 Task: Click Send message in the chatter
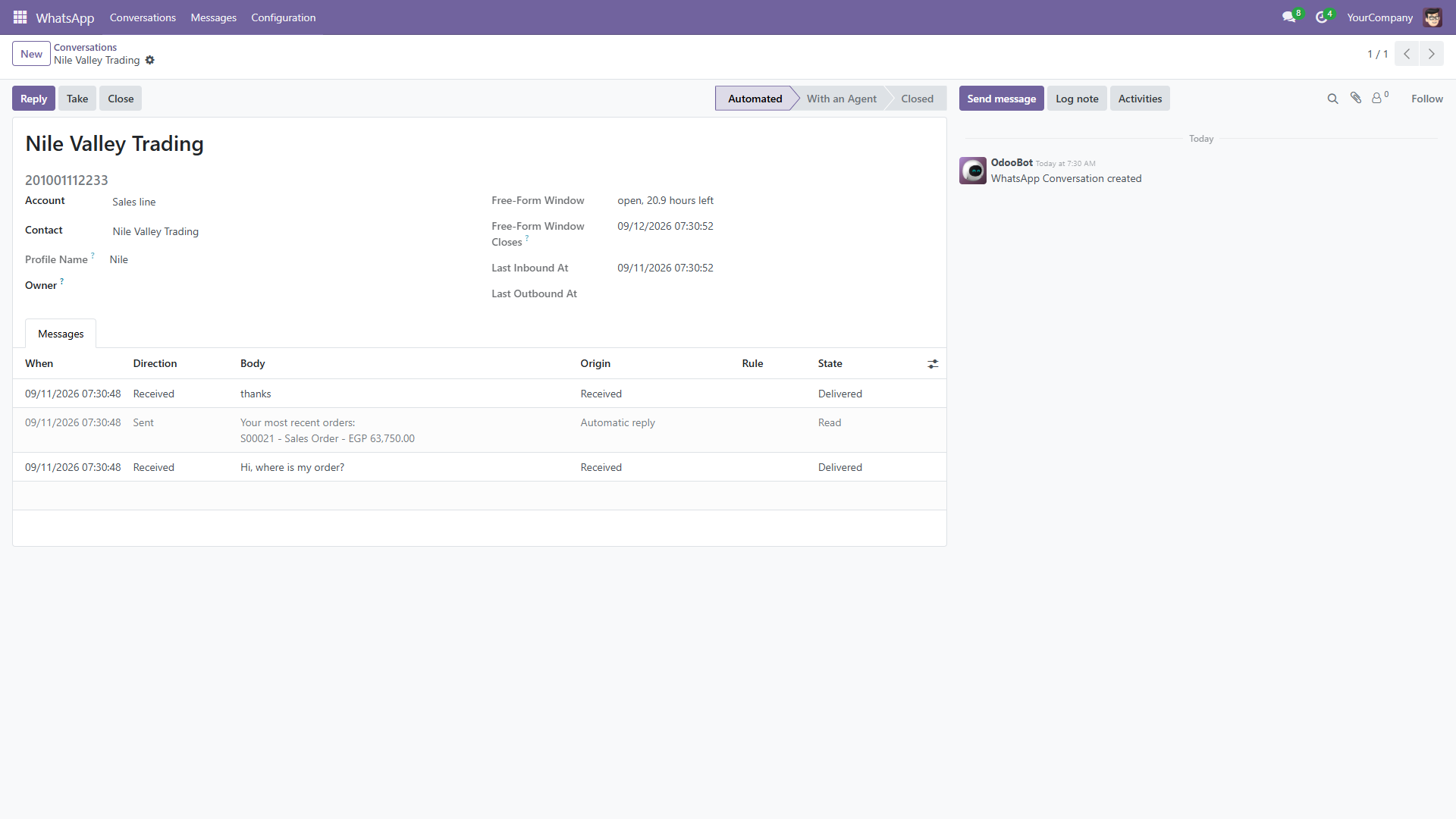point(1001,99)
